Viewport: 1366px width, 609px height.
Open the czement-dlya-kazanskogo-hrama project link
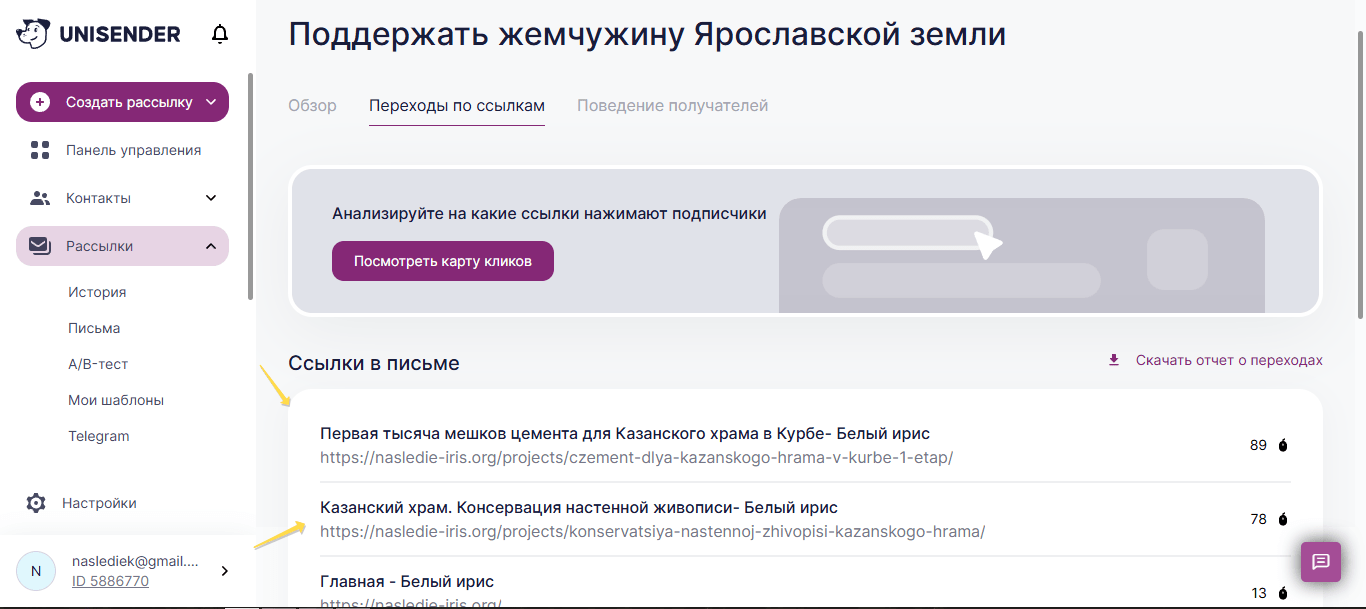(636, 458)
